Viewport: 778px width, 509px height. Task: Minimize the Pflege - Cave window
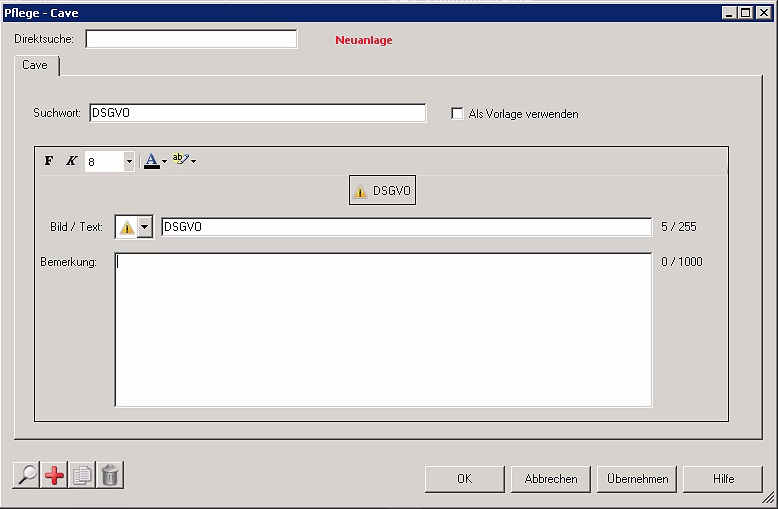coord(728,13)
